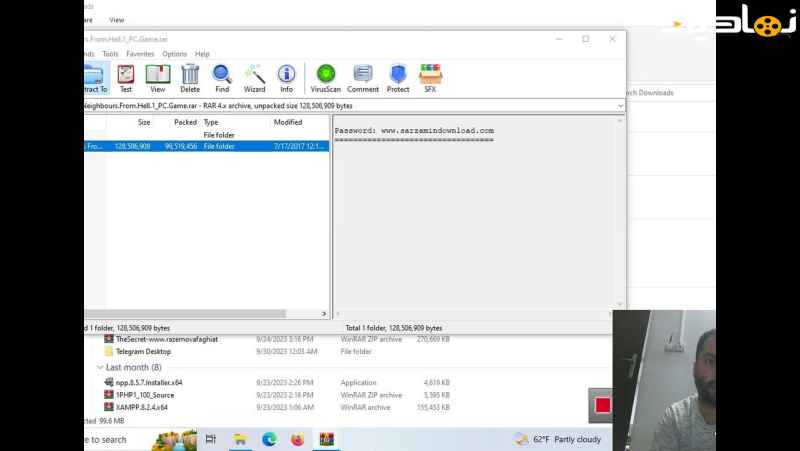The width and height of the screenshot is (800, 451).
Task: Open Explorer's View ribbon tab
Action: pyautogui.click(x=116, y=20)
